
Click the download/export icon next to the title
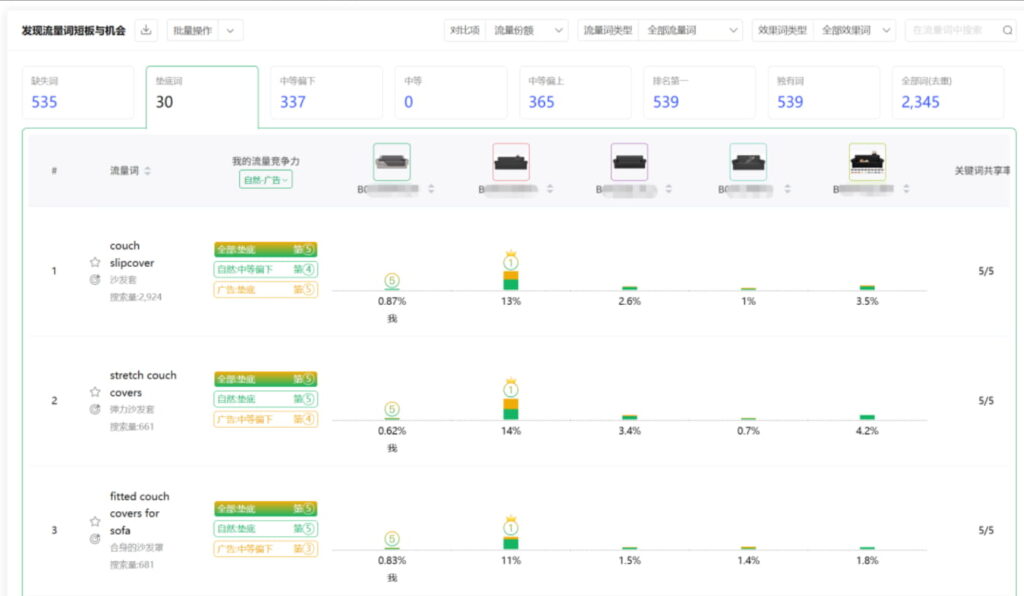[x=145, y=31]
